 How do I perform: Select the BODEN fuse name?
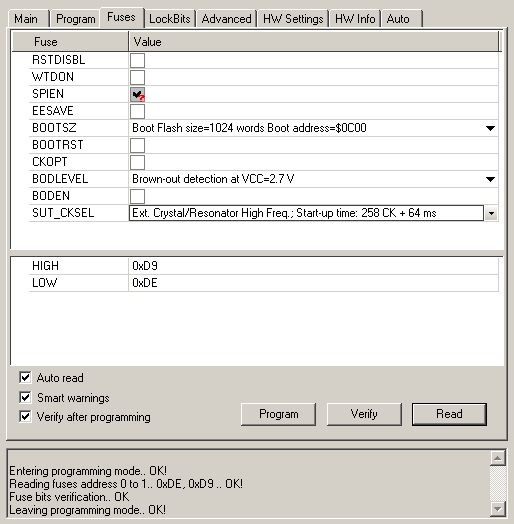(51, 196)
